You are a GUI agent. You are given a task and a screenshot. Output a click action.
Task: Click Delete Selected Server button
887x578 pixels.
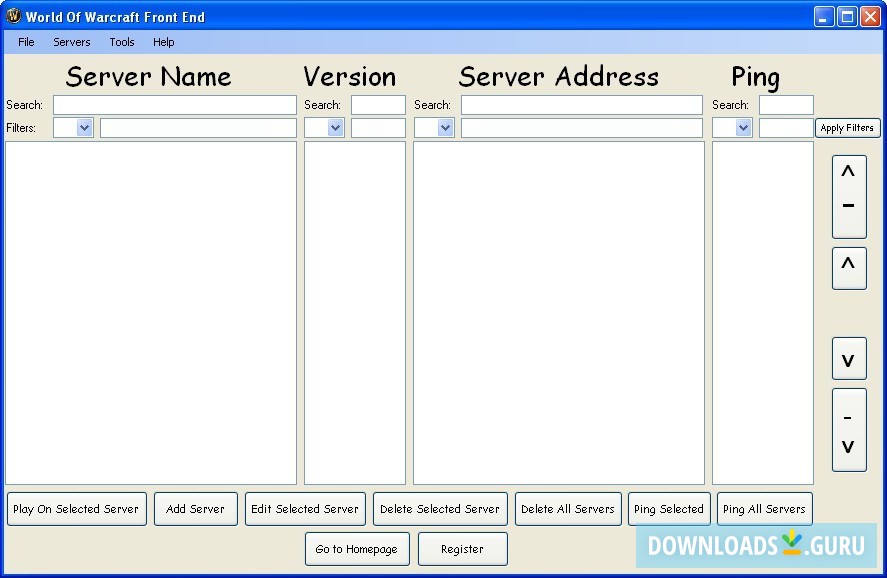440,509
